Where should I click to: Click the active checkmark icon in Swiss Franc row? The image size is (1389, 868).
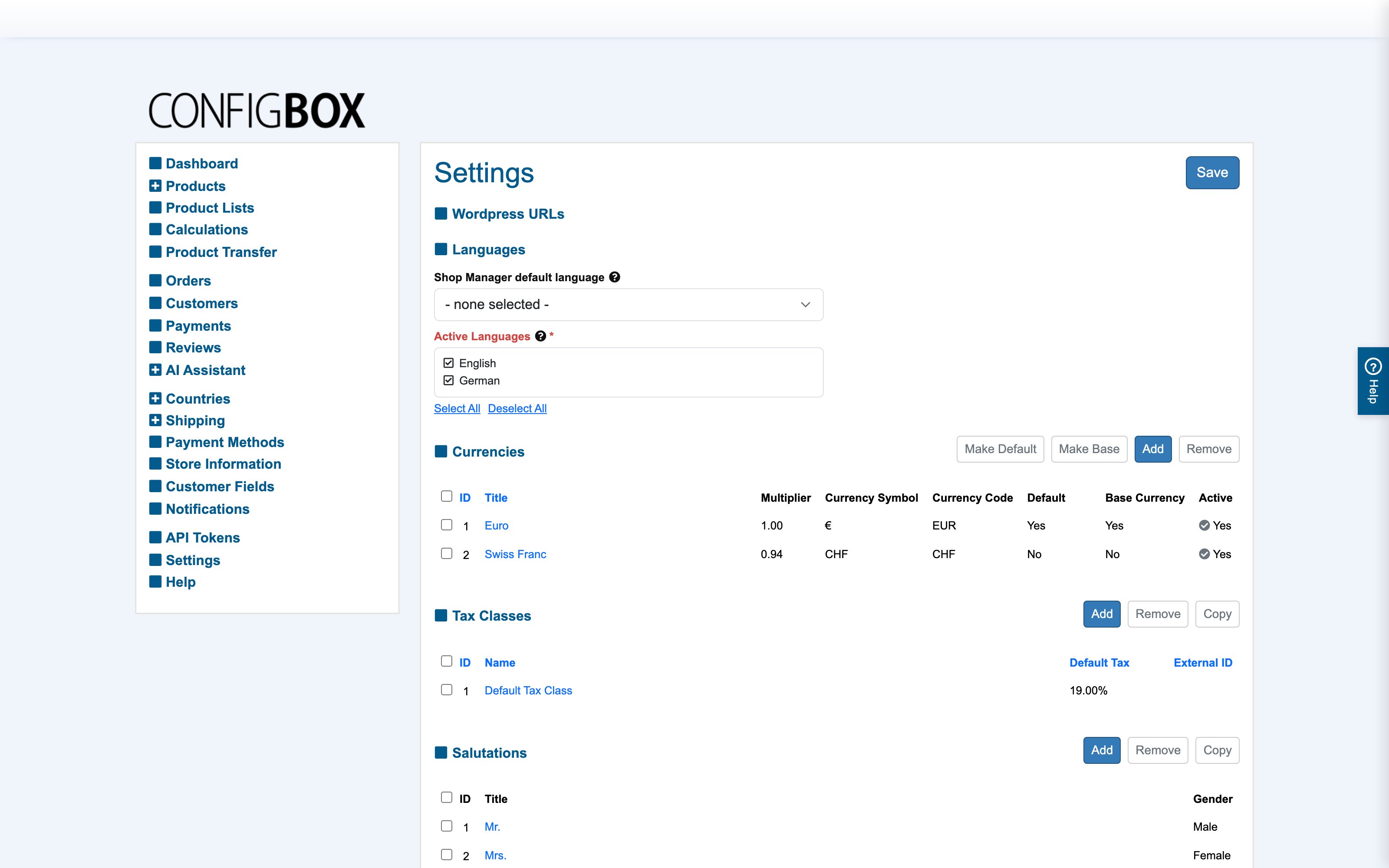click(x=1204, y=554)
